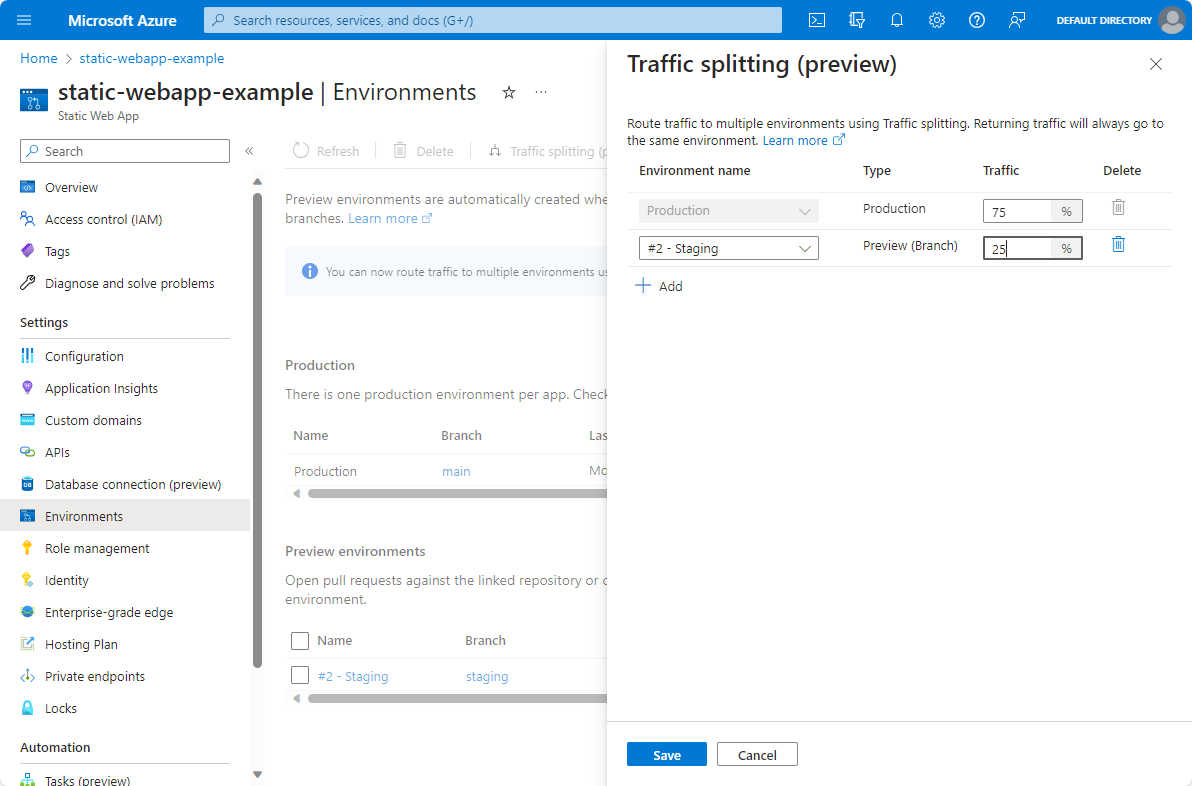Open the main branch link
The image size is (1192, 786).
(x=456, y=471)
